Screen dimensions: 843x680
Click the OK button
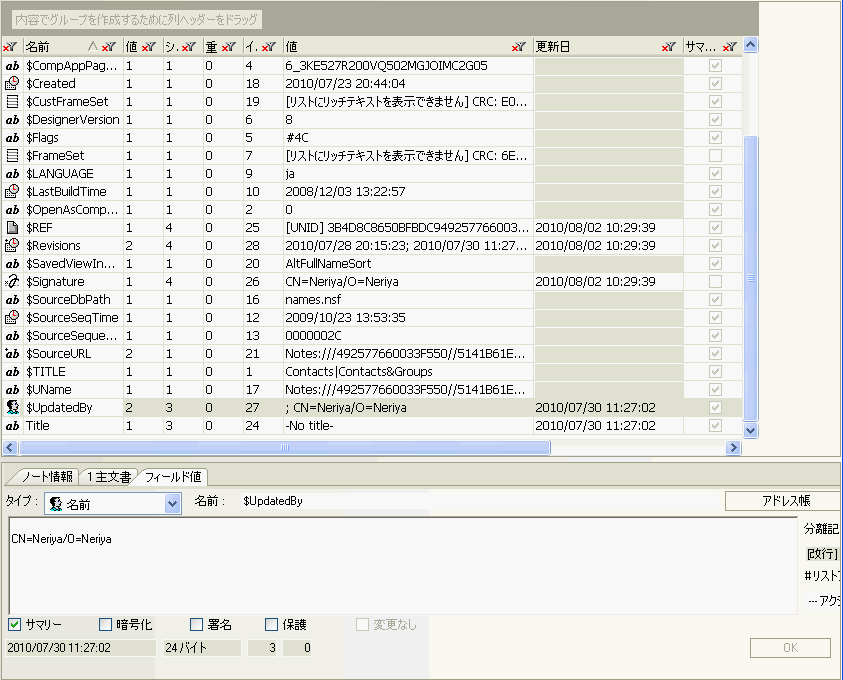(x=789, y=647)
